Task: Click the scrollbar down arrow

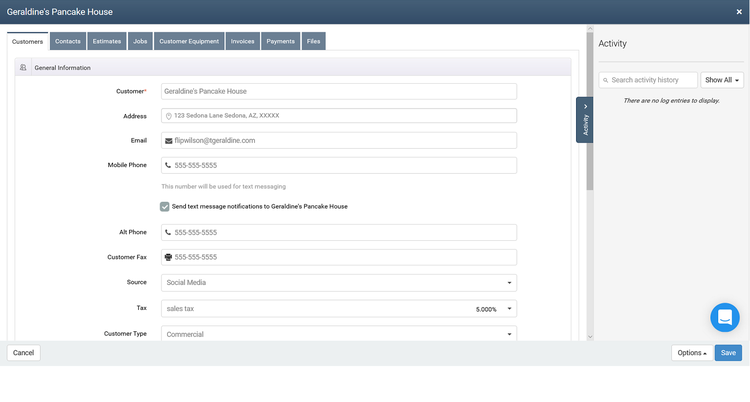Action: tap(590, 337)
